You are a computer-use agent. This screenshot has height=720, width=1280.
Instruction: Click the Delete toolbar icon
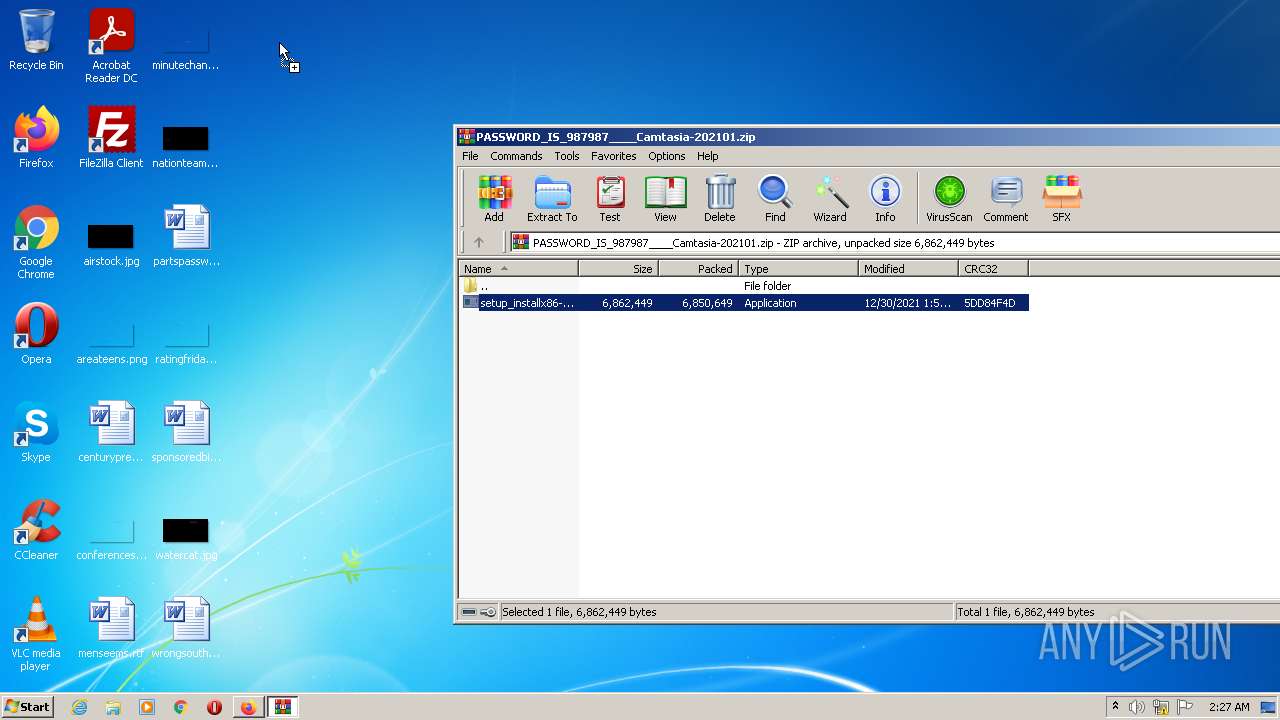pyautogui.click(x=719, y=199)
